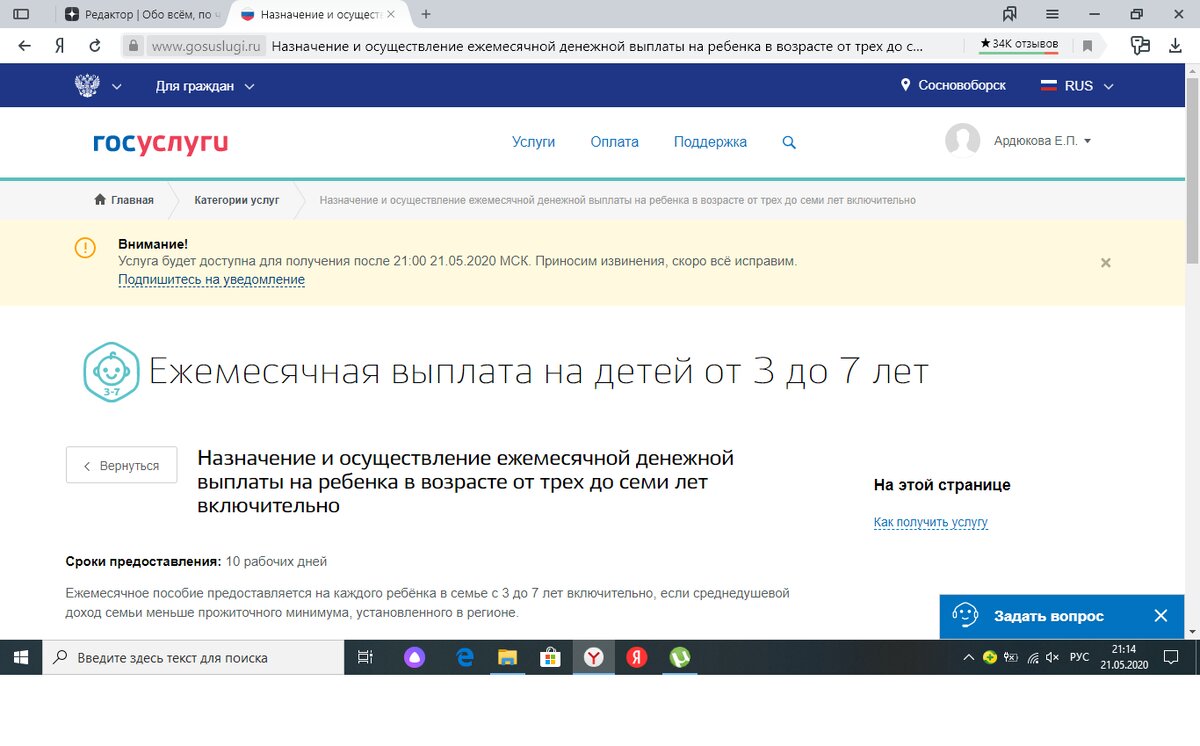Click the bookmark flag icon in the address bar
Viewport: 1200px width, 746px height.
[x=1086, y=45]
